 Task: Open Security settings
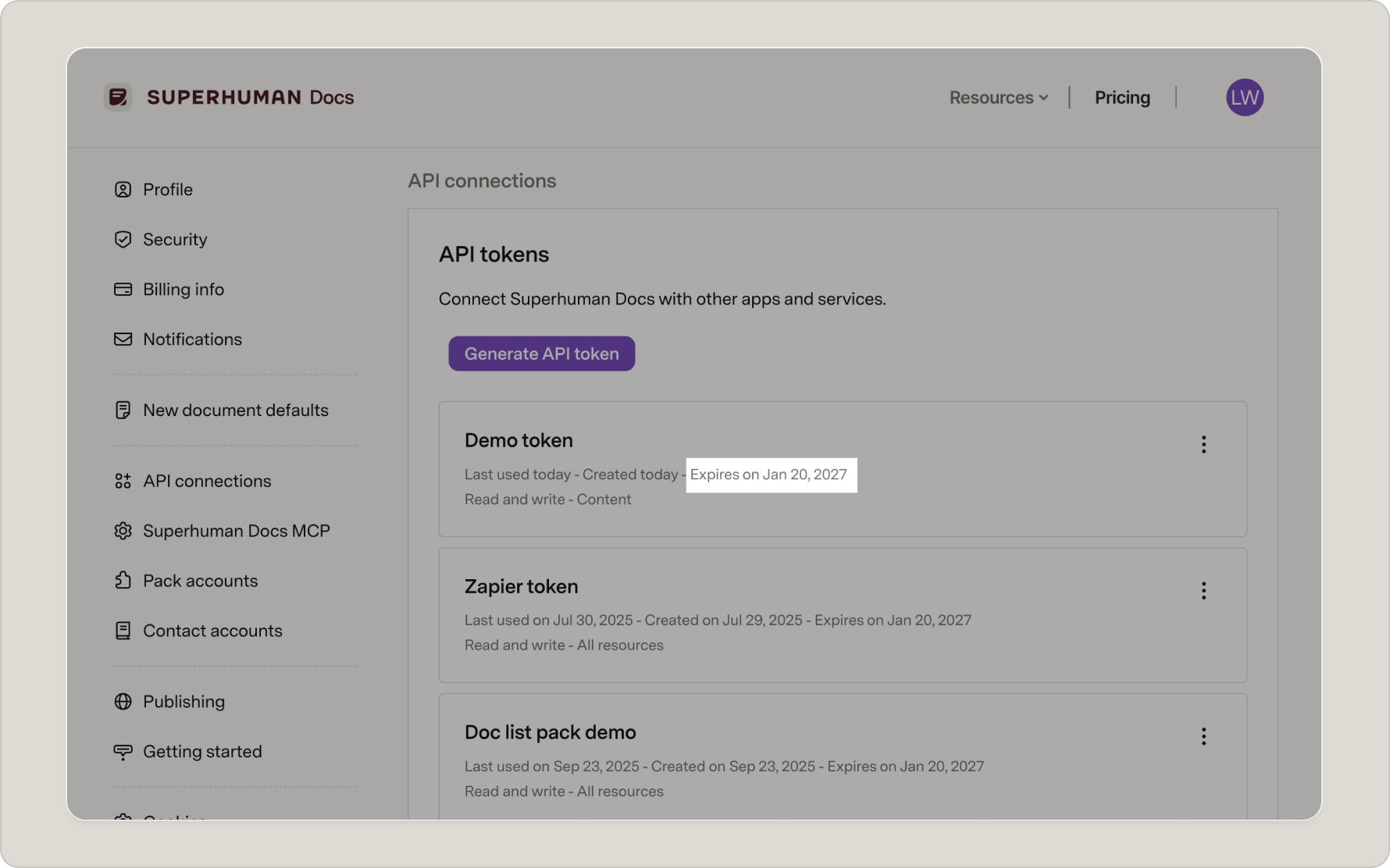click(175, 240)
